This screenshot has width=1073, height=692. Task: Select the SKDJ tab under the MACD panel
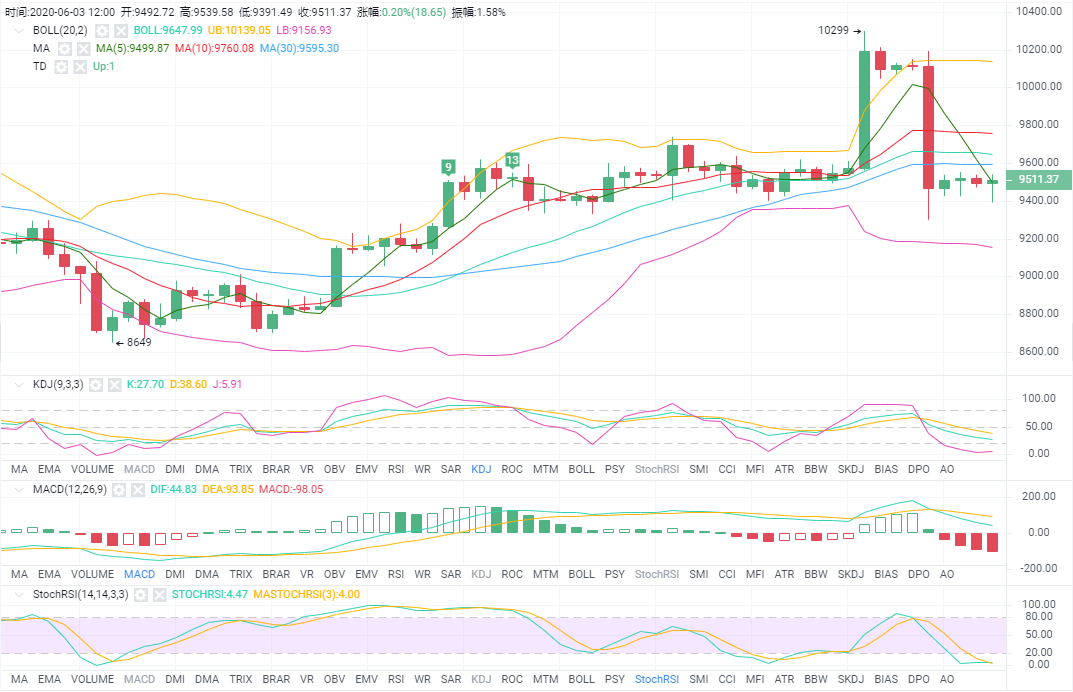point(851,574)
